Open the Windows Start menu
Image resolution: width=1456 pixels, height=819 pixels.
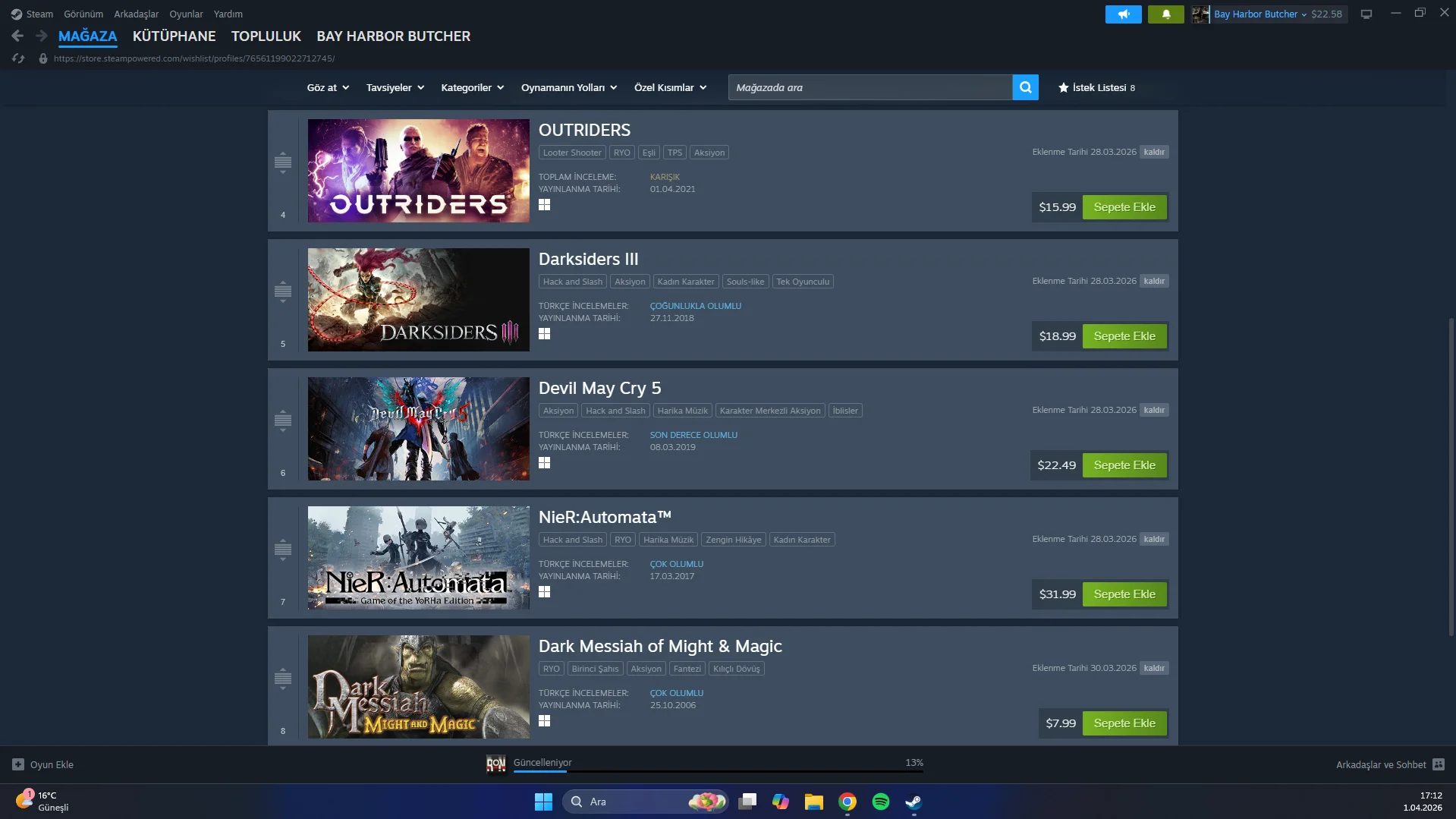543,802
